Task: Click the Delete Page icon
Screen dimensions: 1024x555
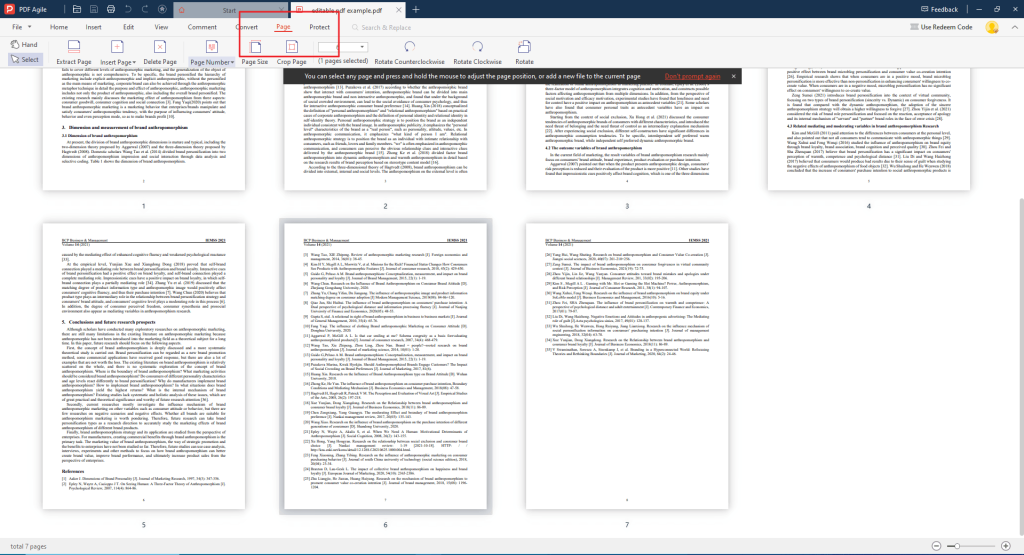Action: coord(160,47)
